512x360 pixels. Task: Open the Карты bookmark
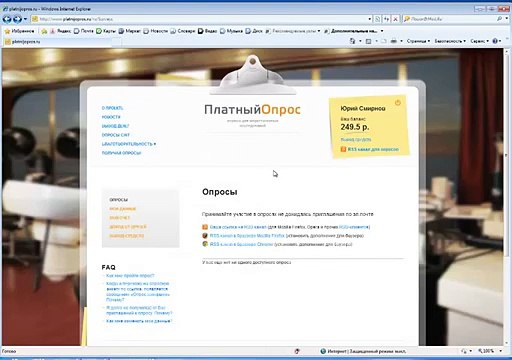pos(106,31)
